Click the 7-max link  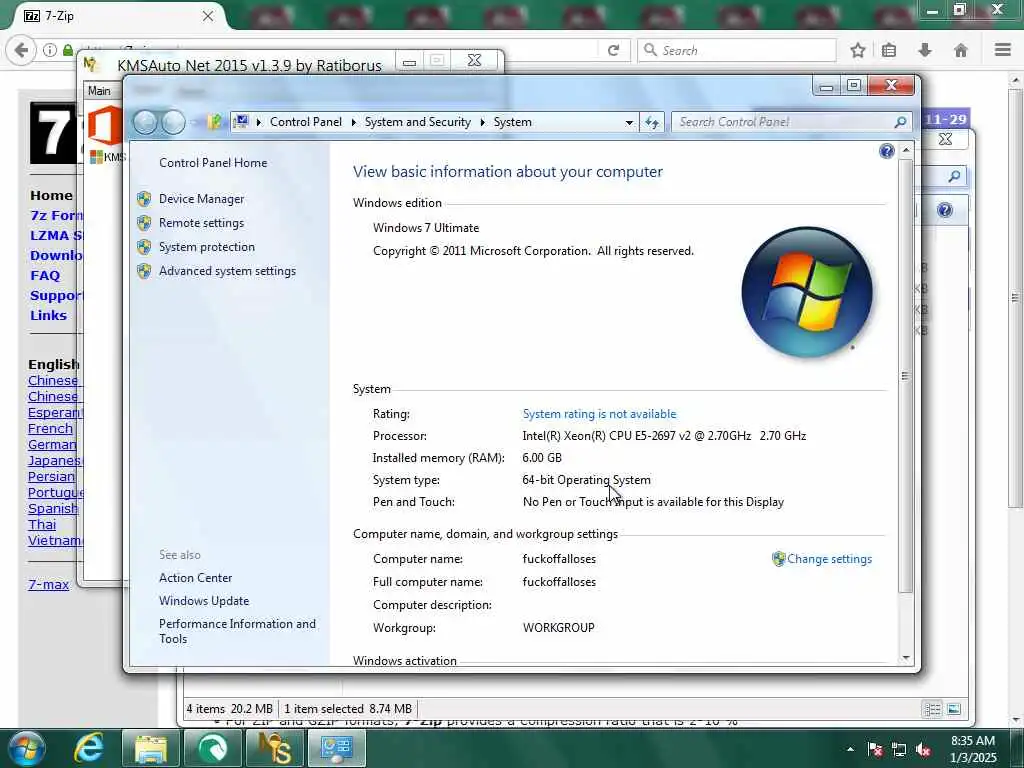click(48, 584)
